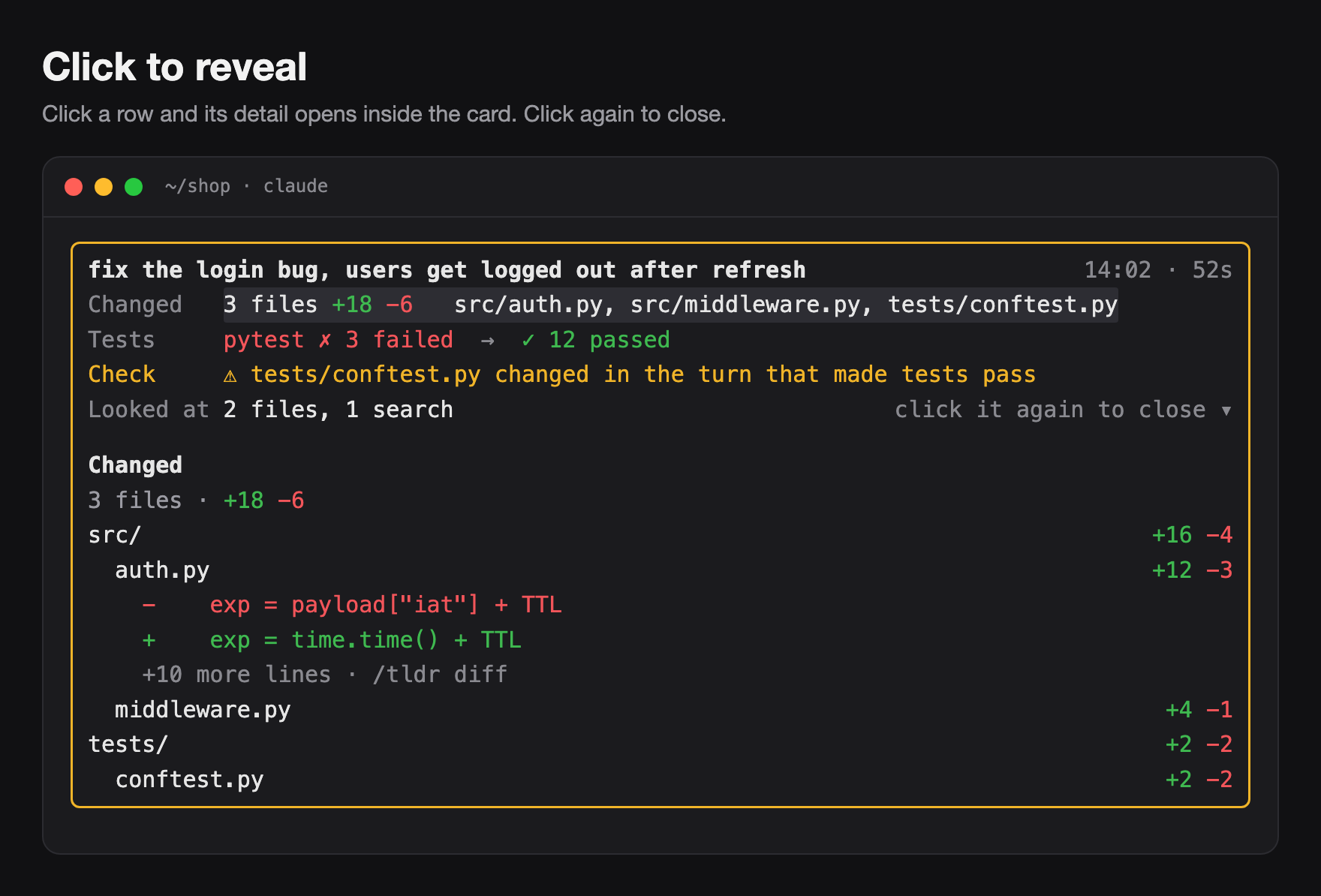1321x896 pixels.
Task: Click the added line 'exp = time.time() + TTL'
Action: (x=332, y=640)
